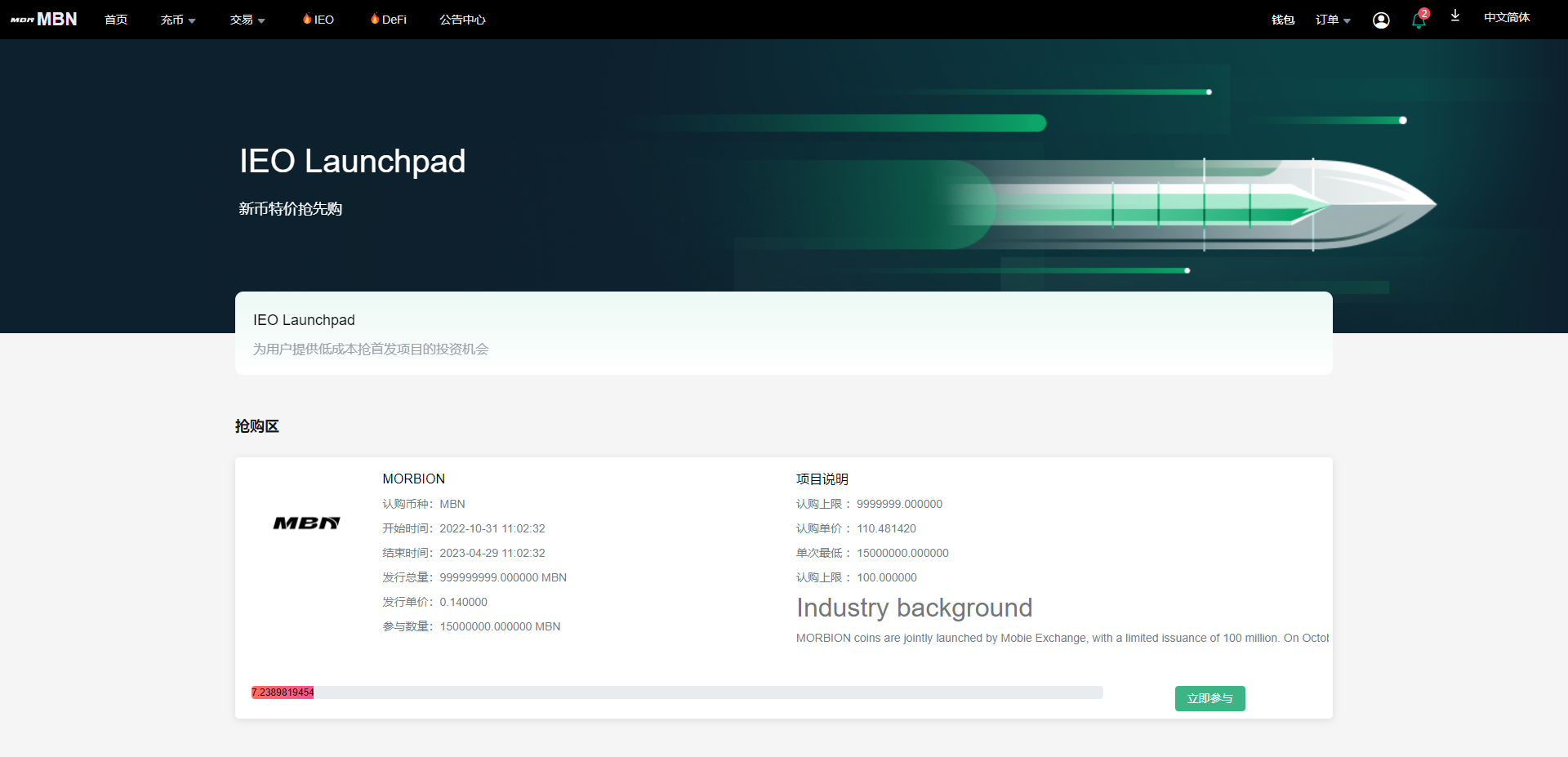This screenshot has width=1568, height=757.
Task: Click the IEO Launchpad info card
Action: [783, 333]
